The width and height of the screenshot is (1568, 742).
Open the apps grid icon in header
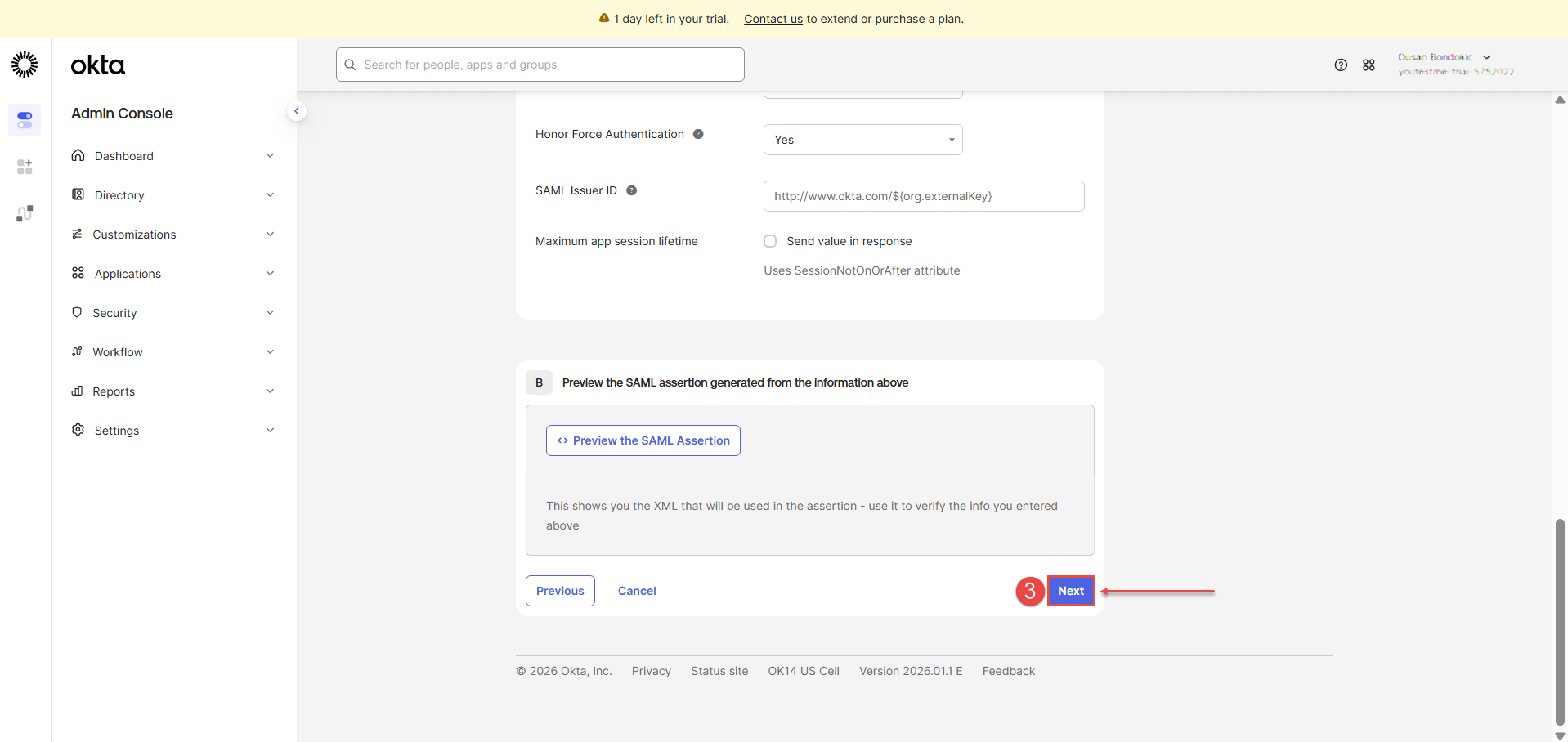(1369, 65)
